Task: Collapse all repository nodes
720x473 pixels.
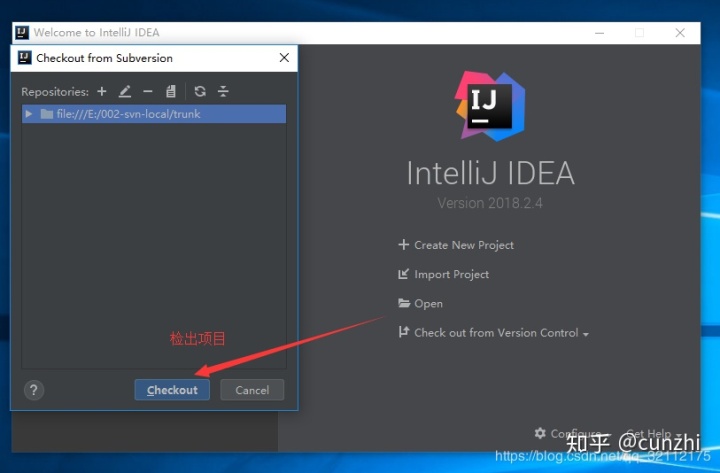Action: click(223, 91)
